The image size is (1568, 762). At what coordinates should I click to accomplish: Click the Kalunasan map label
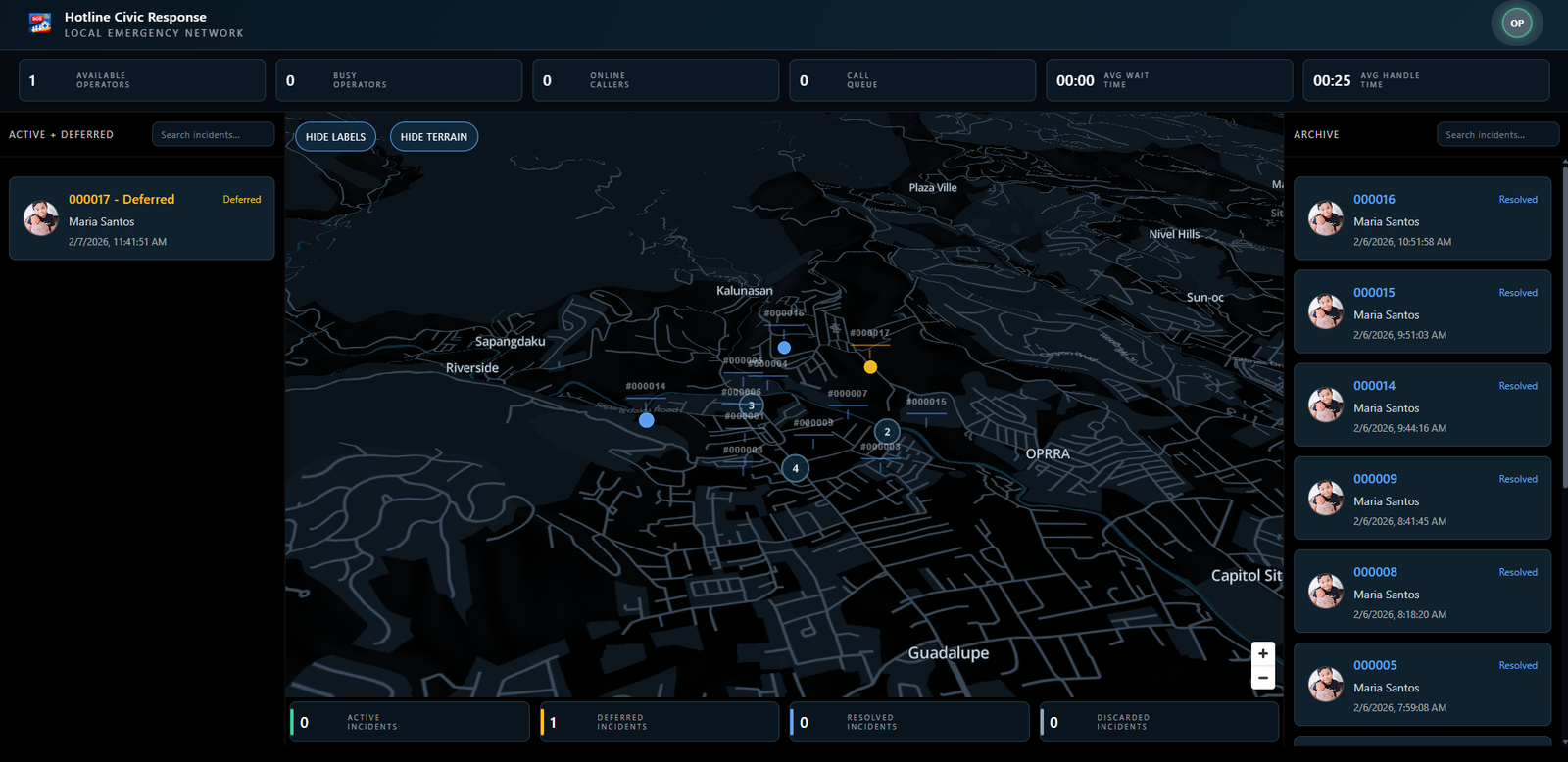[745, 291]
